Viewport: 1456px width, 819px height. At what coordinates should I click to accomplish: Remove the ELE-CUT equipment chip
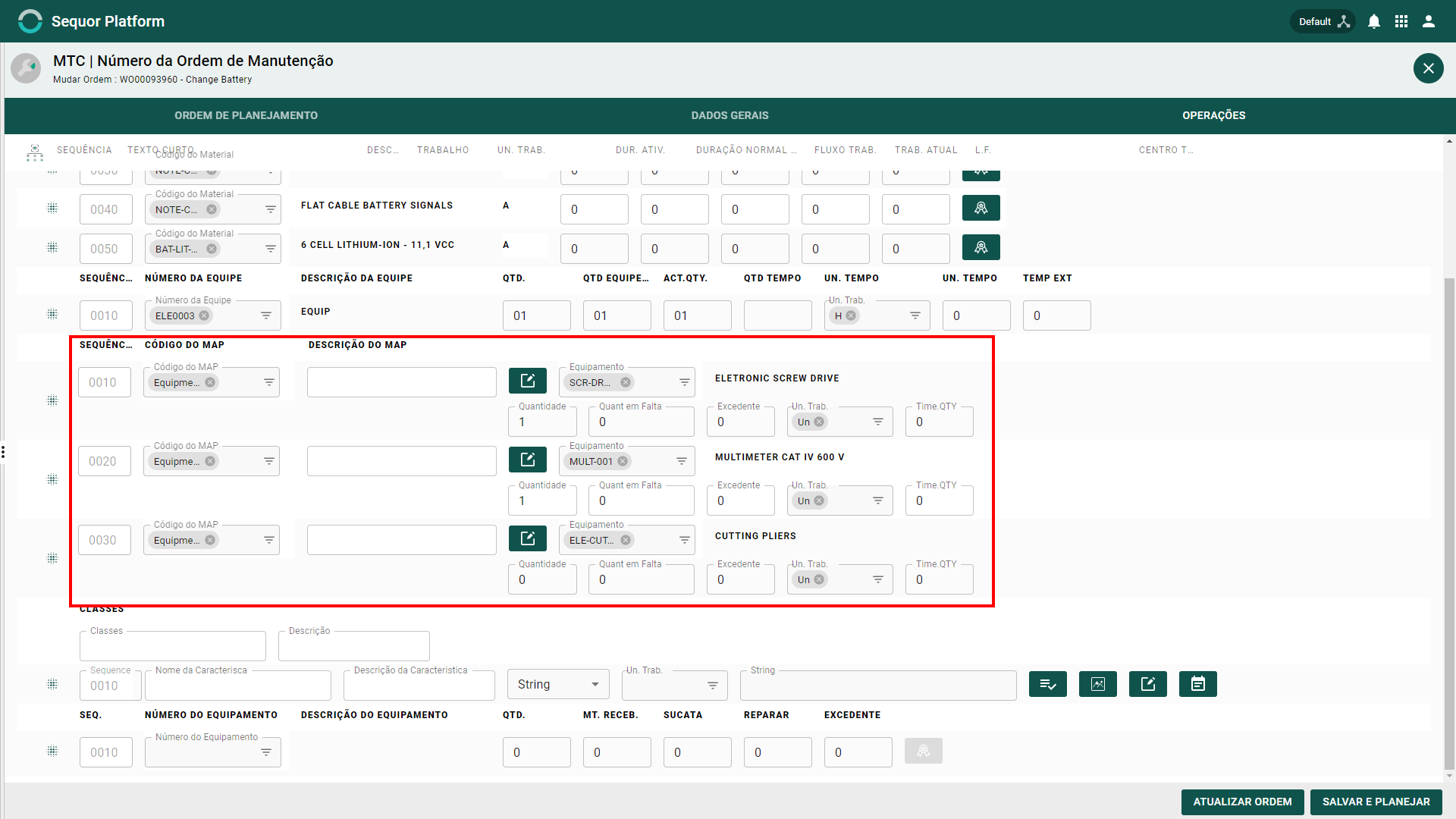tap(626, 540)
